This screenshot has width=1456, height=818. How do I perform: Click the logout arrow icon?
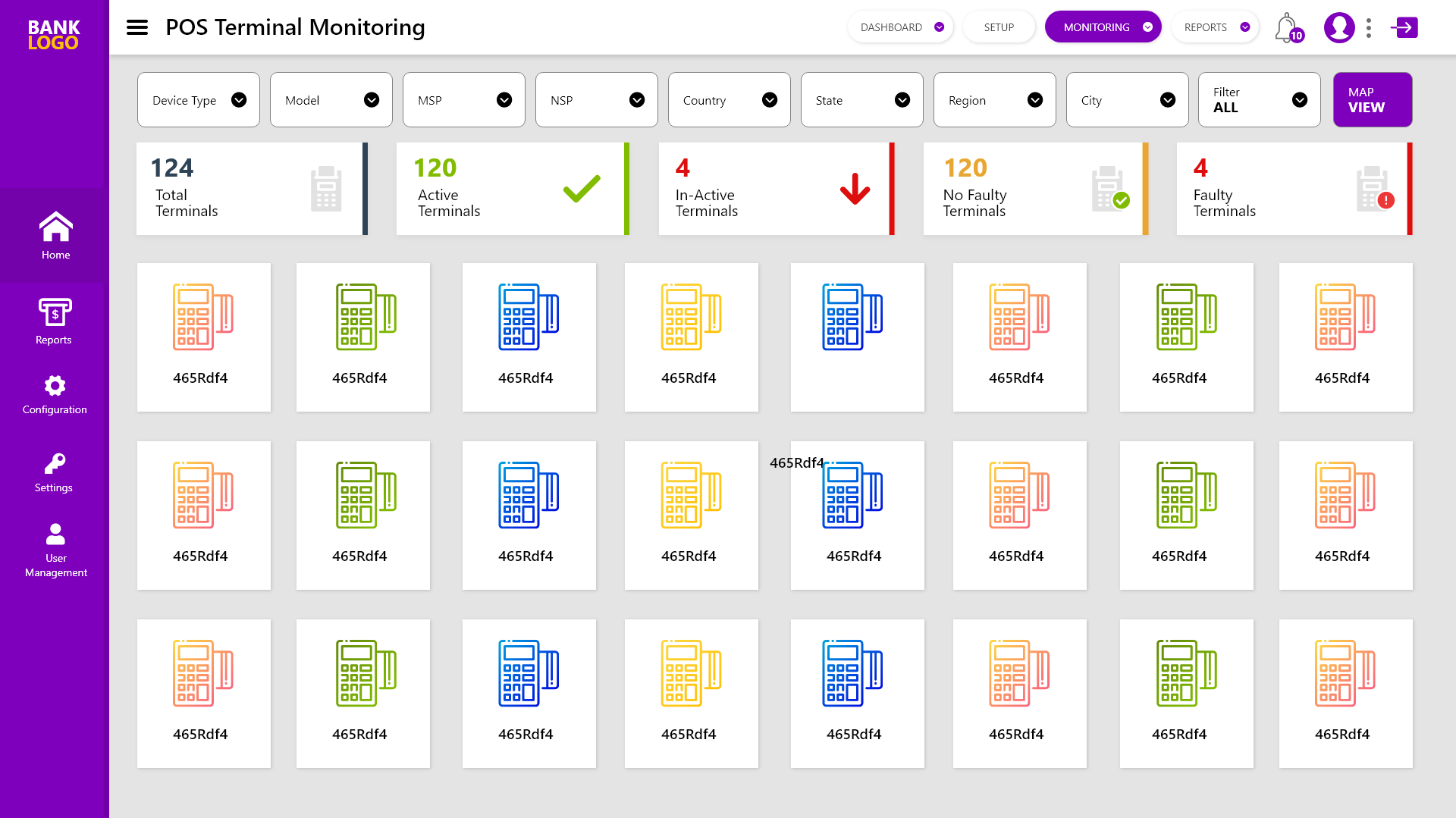(1404, 28)
